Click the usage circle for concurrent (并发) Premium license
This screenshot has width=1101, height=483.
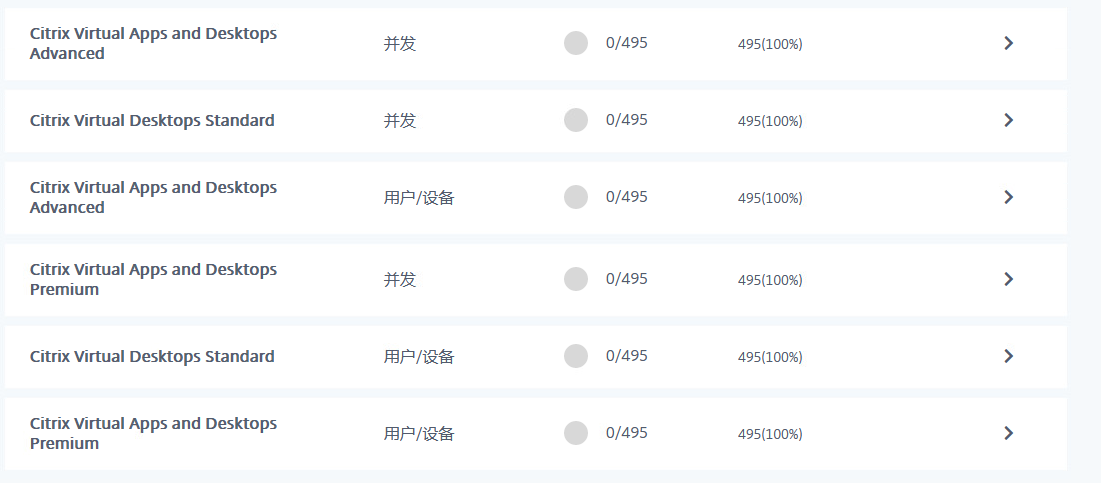point(576,279)
